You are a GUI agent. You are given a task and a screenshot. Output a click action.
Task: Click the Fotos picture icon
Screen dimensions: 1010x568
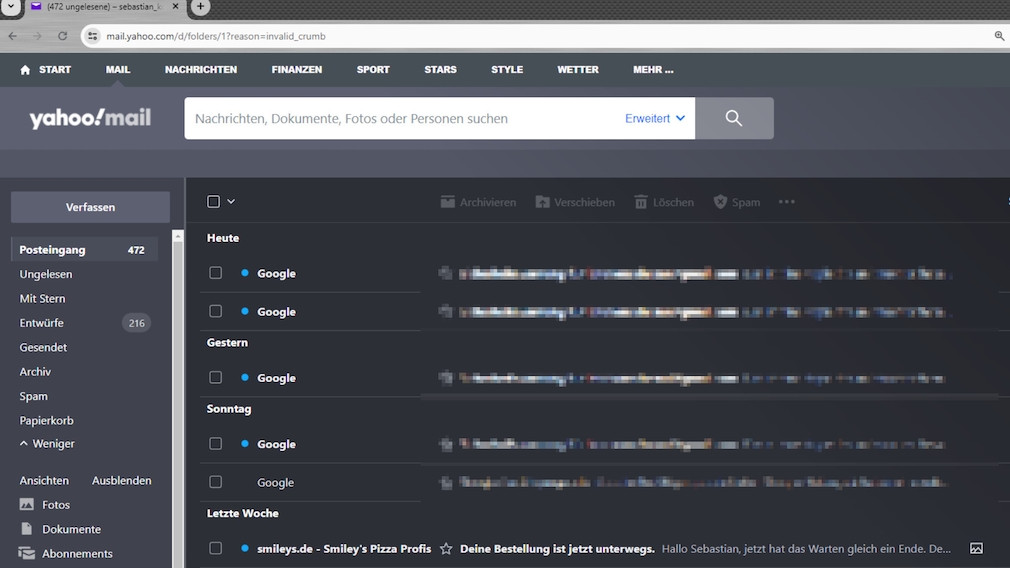coord(26,504)
